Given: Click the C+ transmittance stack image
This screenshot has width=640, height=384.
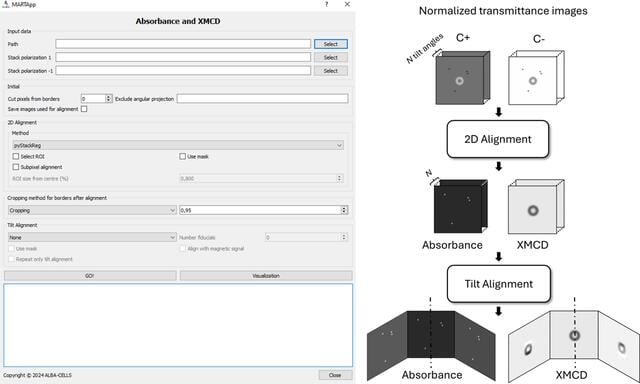Looking at the screenshot, I should pos(462,78).
